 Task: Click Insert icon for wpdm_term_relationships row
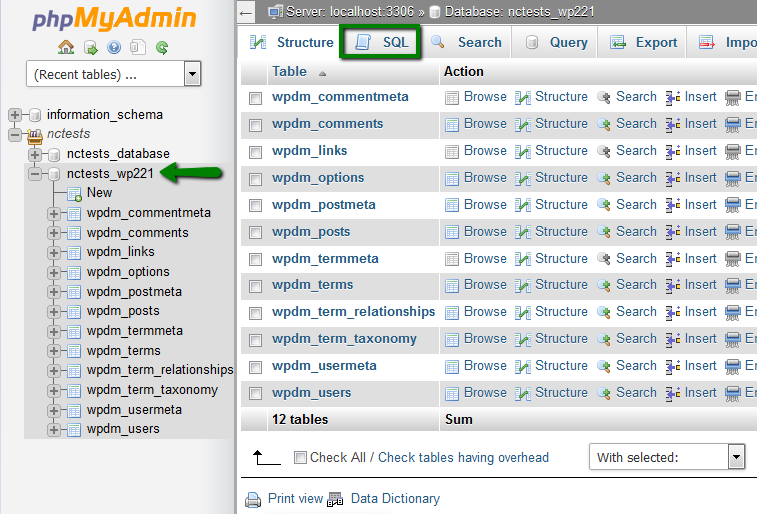tap(673, 313)
